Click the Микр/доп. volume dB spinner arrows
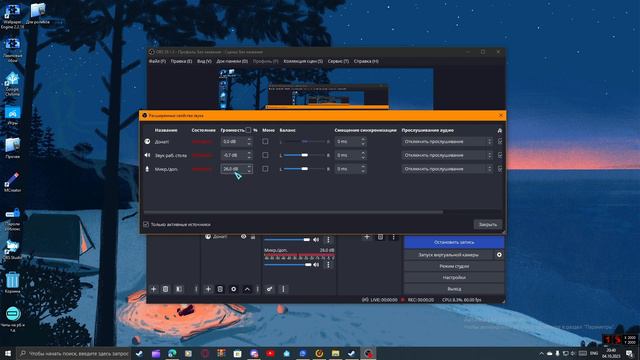640x360 pixels. [x=249, y=169]
